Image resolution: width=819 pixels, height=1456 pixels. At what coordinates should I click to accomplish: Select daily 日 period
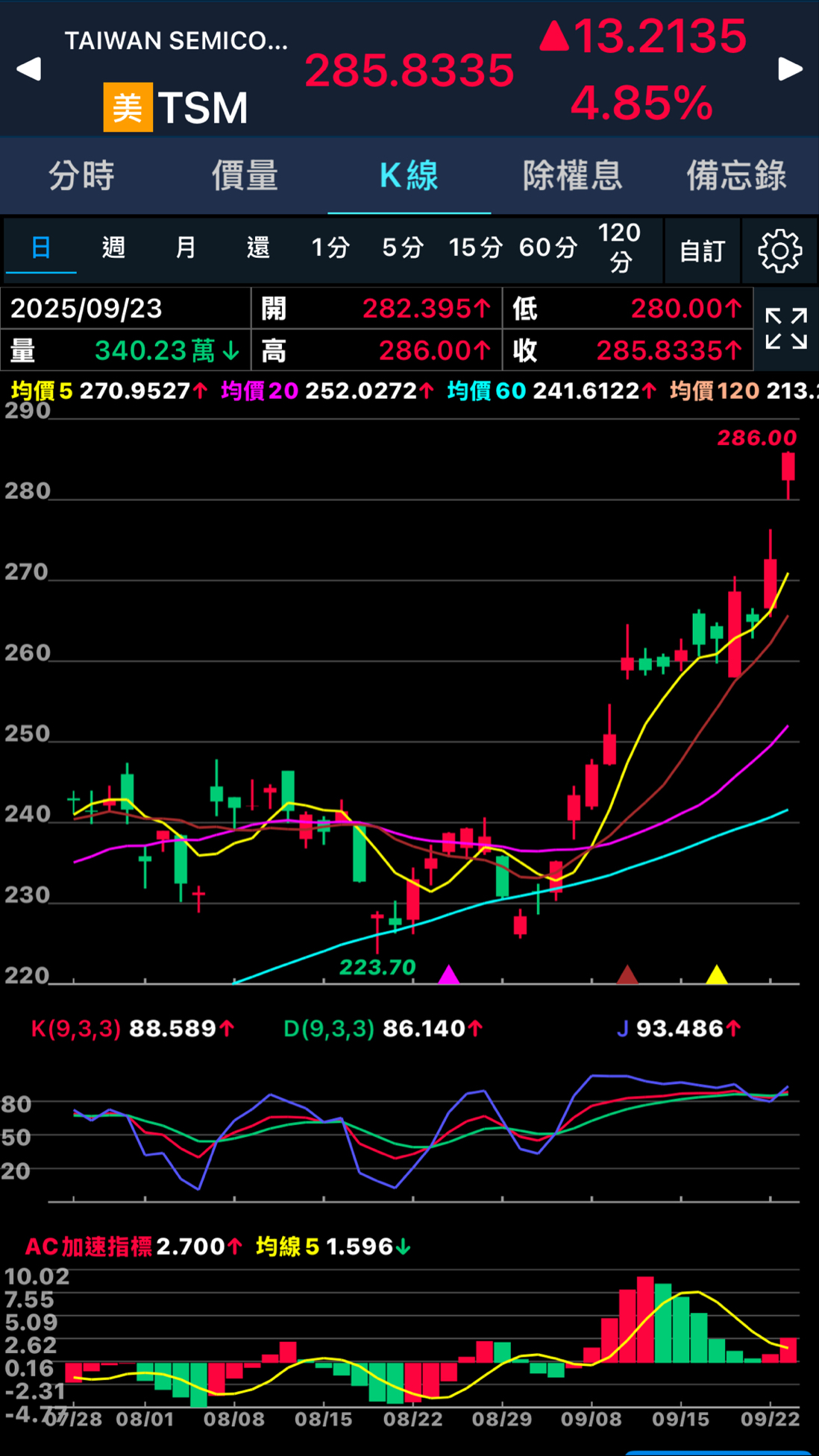pyautogui.click(x=41, y=248)
